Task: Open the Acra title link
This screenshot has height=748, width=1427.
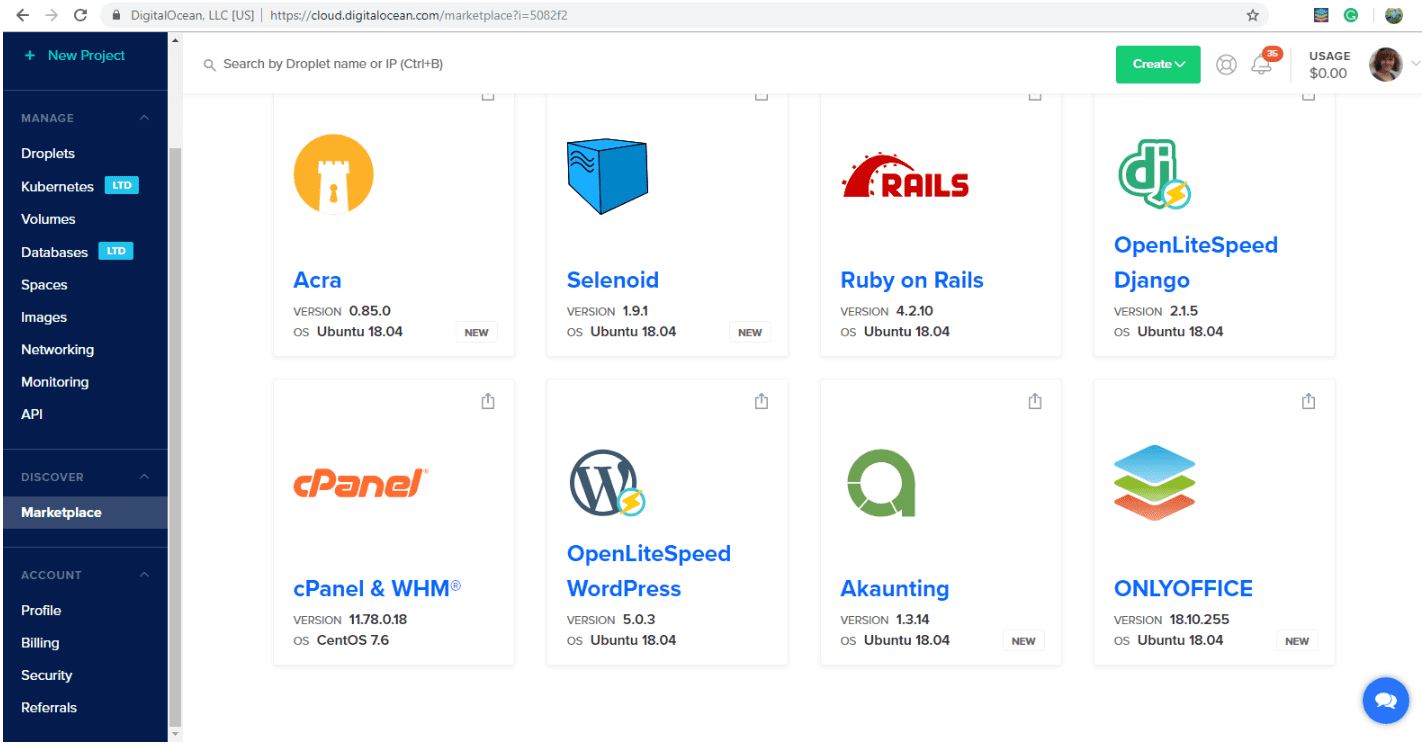Action: [x=317, y=280]
